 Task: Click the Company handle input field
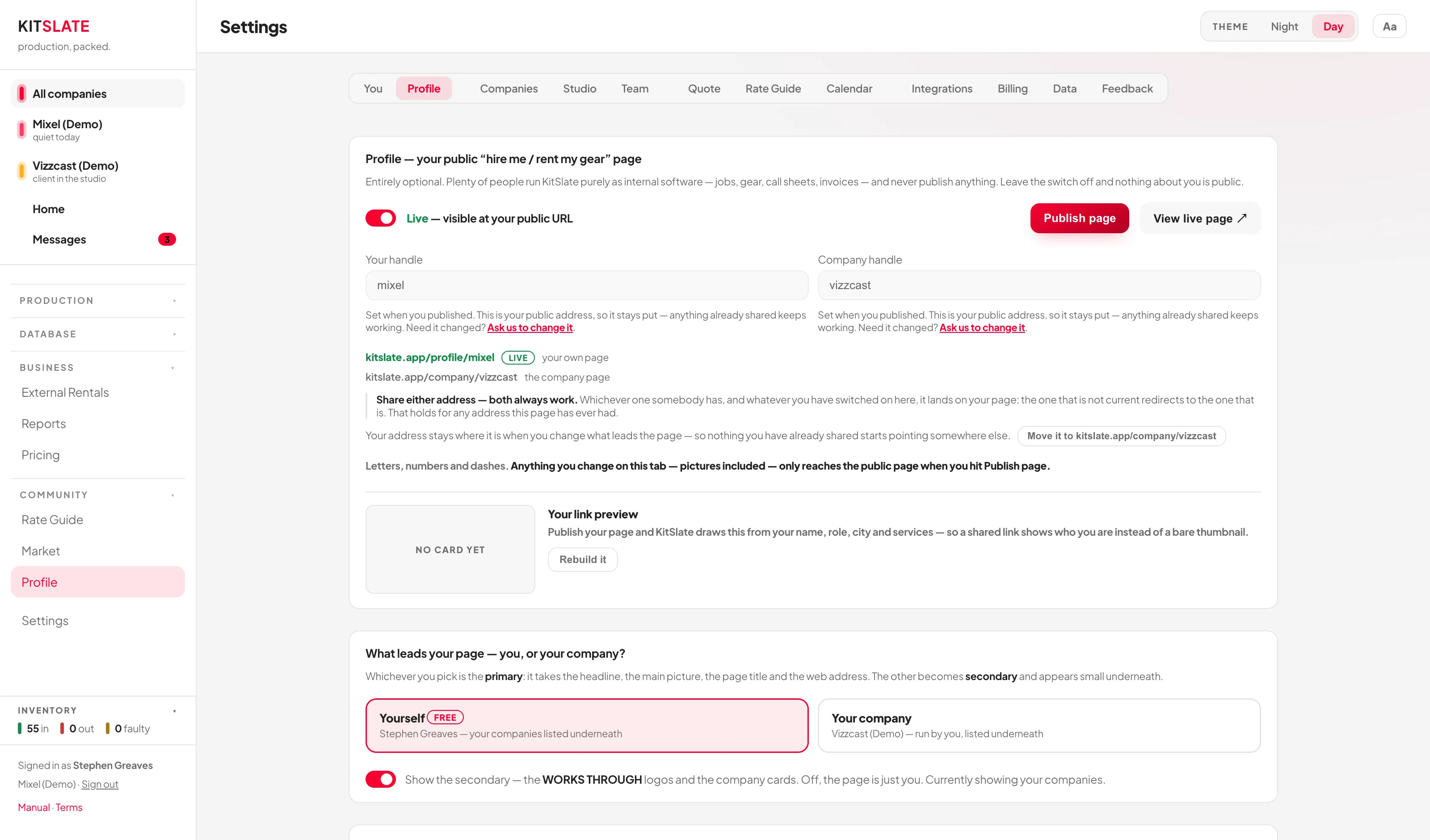click(1039, 286)
